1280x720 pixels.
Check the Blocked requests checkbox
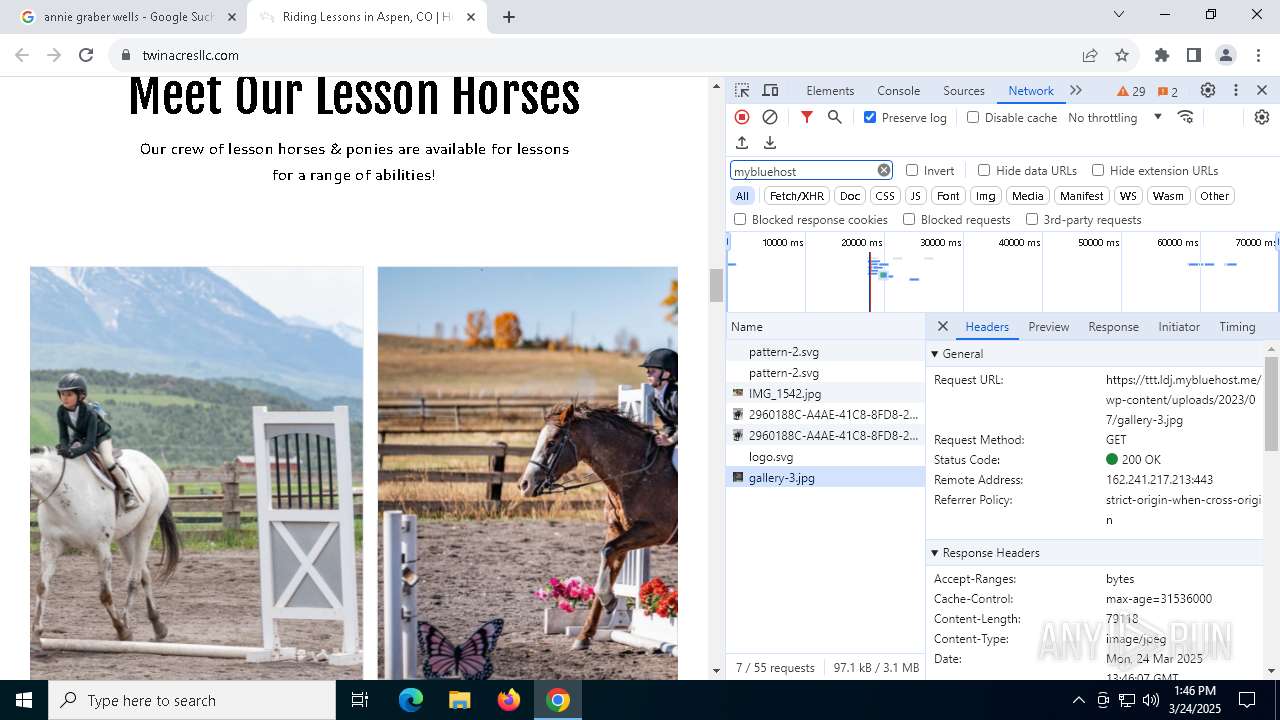point(909,219)
